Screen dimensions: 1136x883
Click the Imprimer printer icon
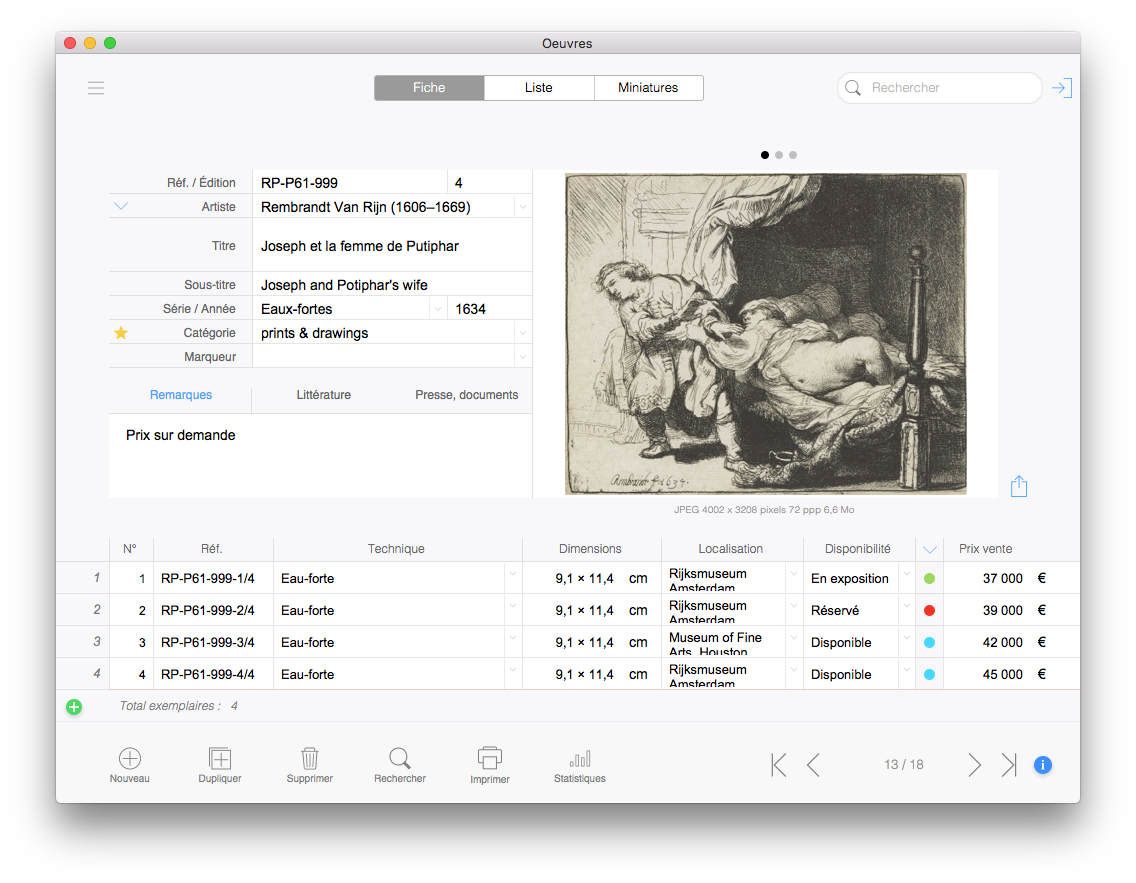(x=490, y=759)
